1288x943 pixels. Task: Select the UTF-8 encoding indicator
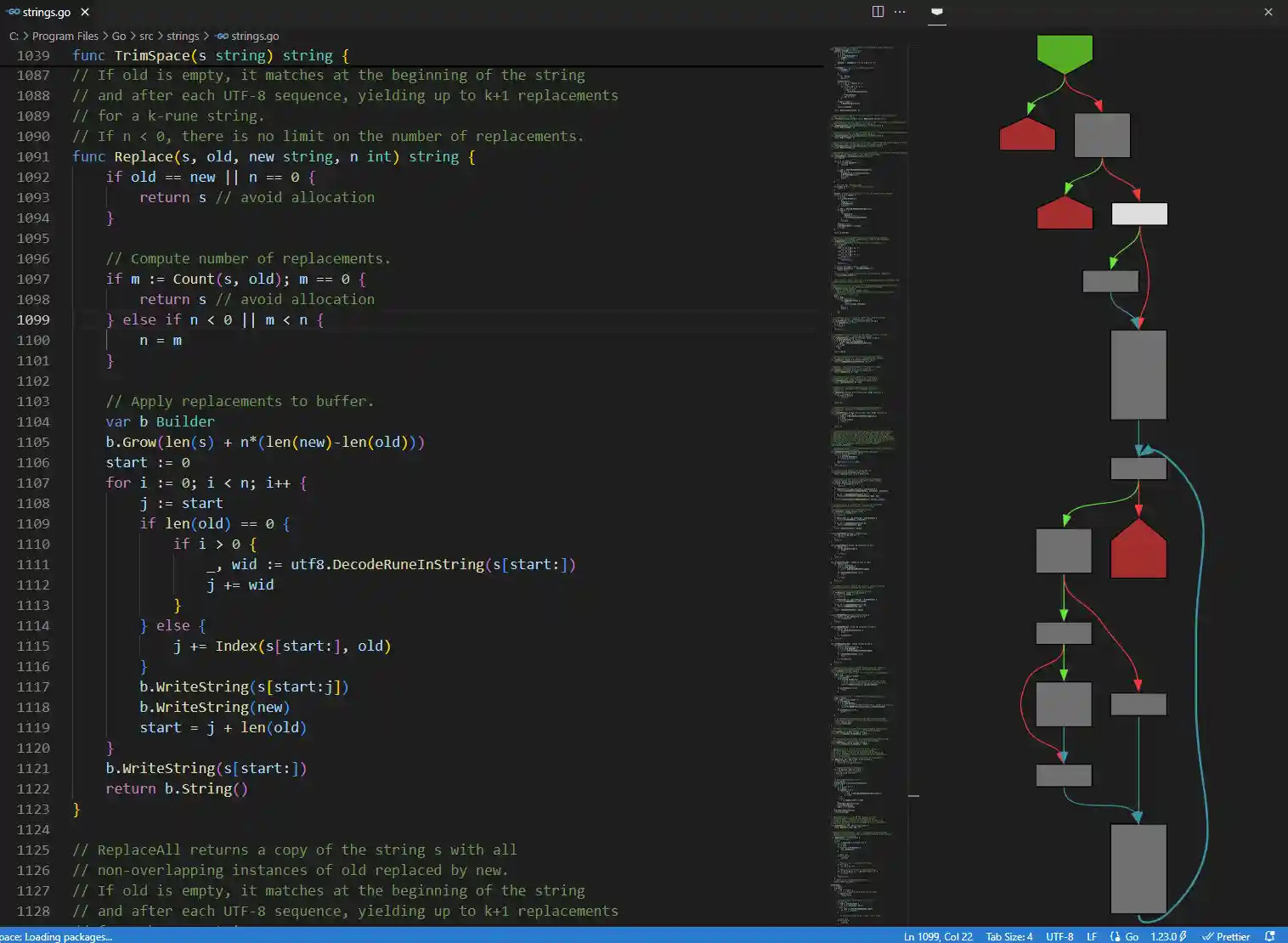pos(1060,936)
